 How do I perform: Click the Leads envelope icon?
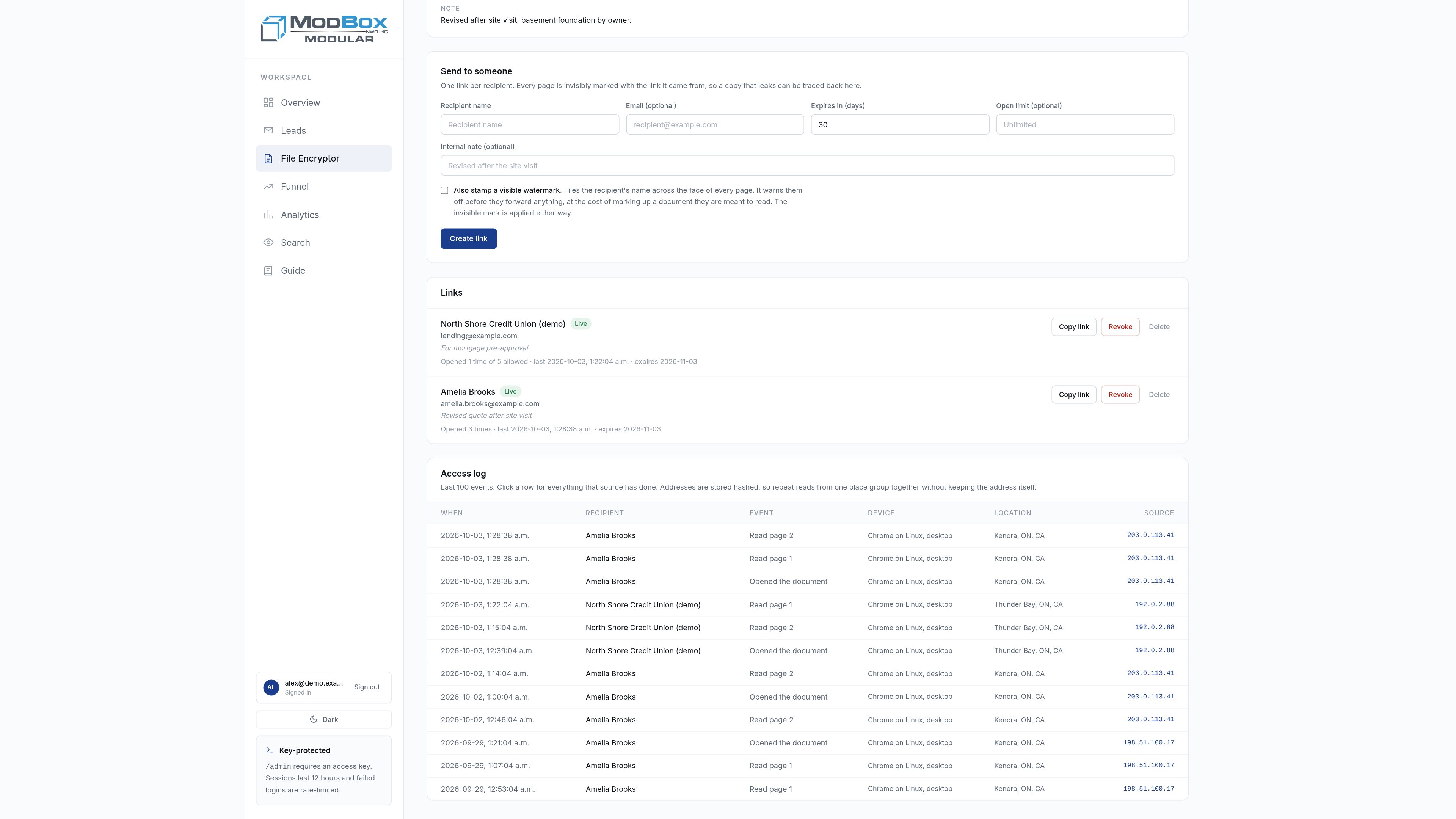point(268,130)
